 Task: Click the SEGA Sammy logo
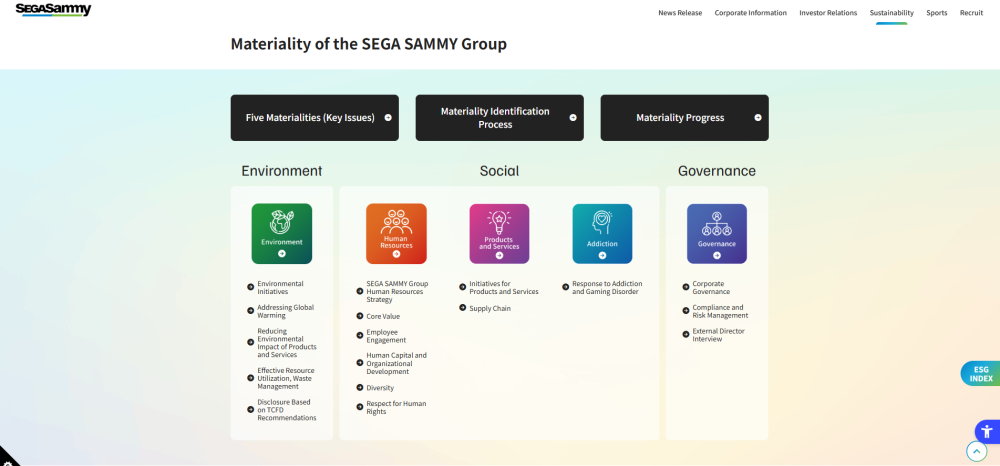pos(53,10)
